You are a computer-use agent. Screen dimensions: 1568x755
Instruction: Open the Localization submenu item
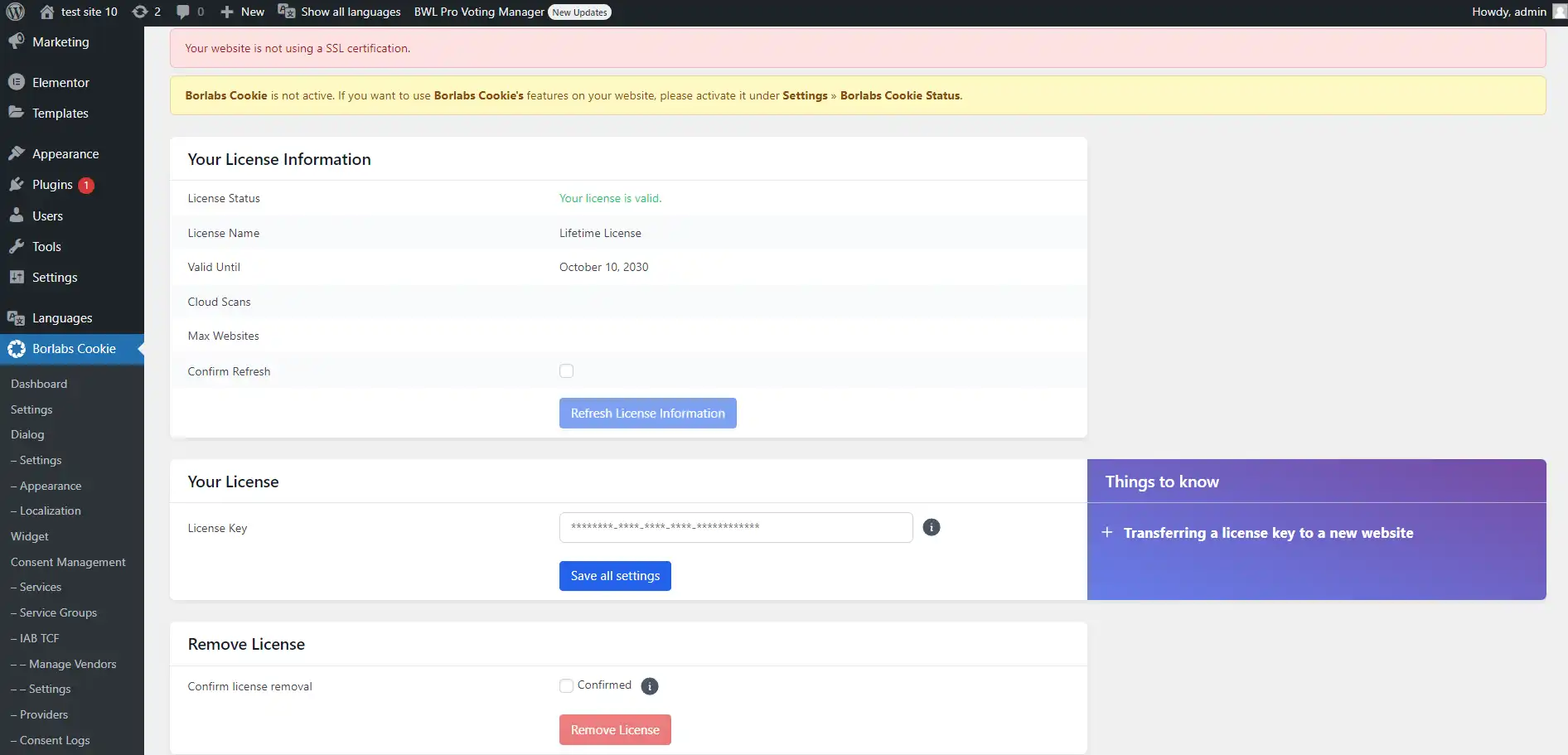46,511
